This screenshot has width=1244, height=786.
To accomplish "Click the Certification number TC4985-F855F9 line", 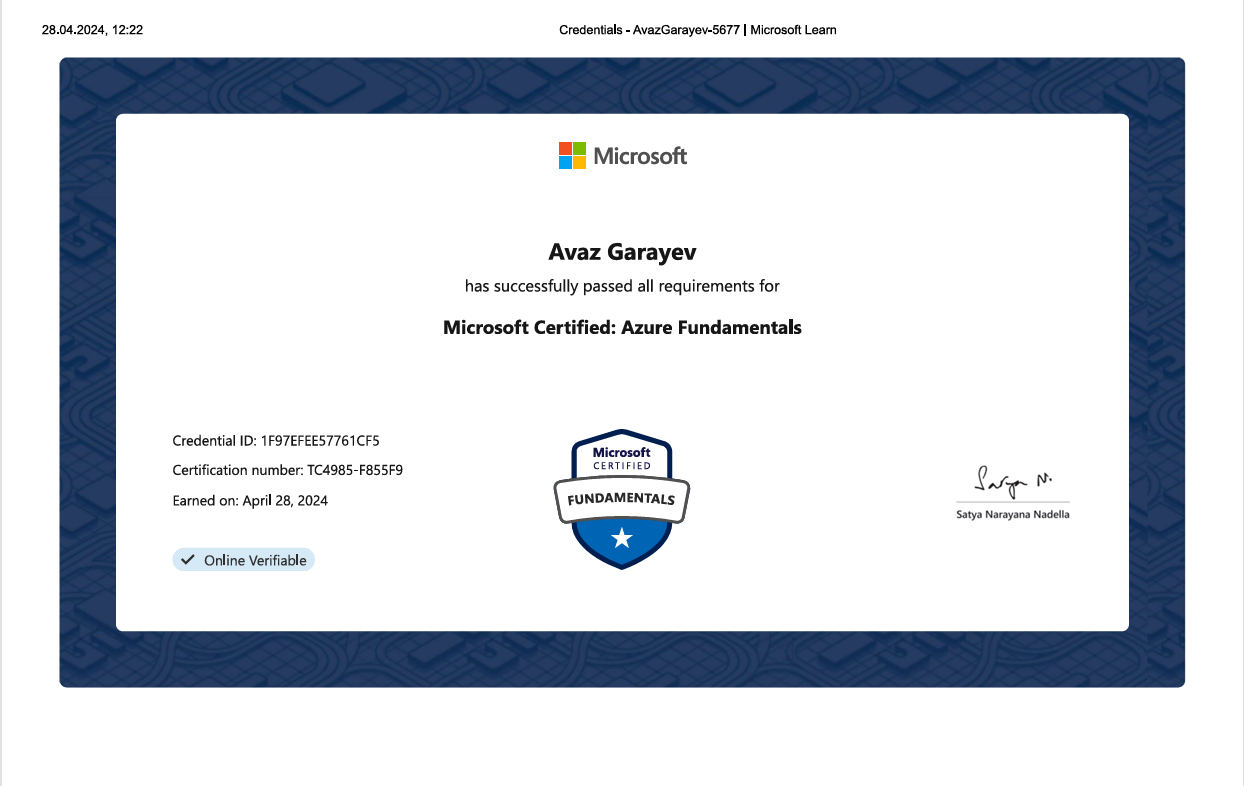I will click(x=287, y=470).
